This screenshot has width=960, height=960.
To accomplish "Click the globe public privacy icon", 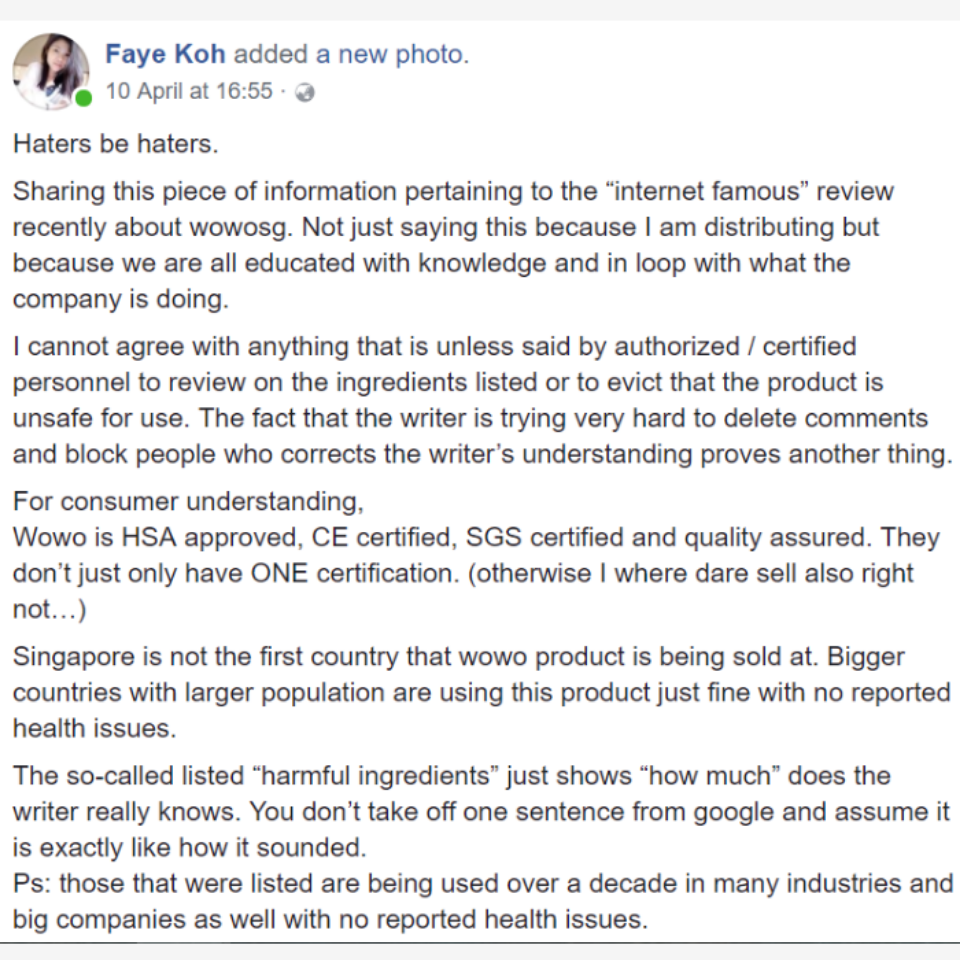I will pos(305,92).
